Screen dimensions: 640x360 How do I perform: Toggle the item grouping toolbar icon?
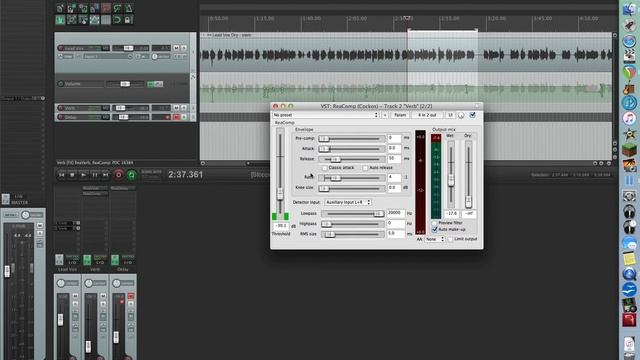[x=71, y=20]
